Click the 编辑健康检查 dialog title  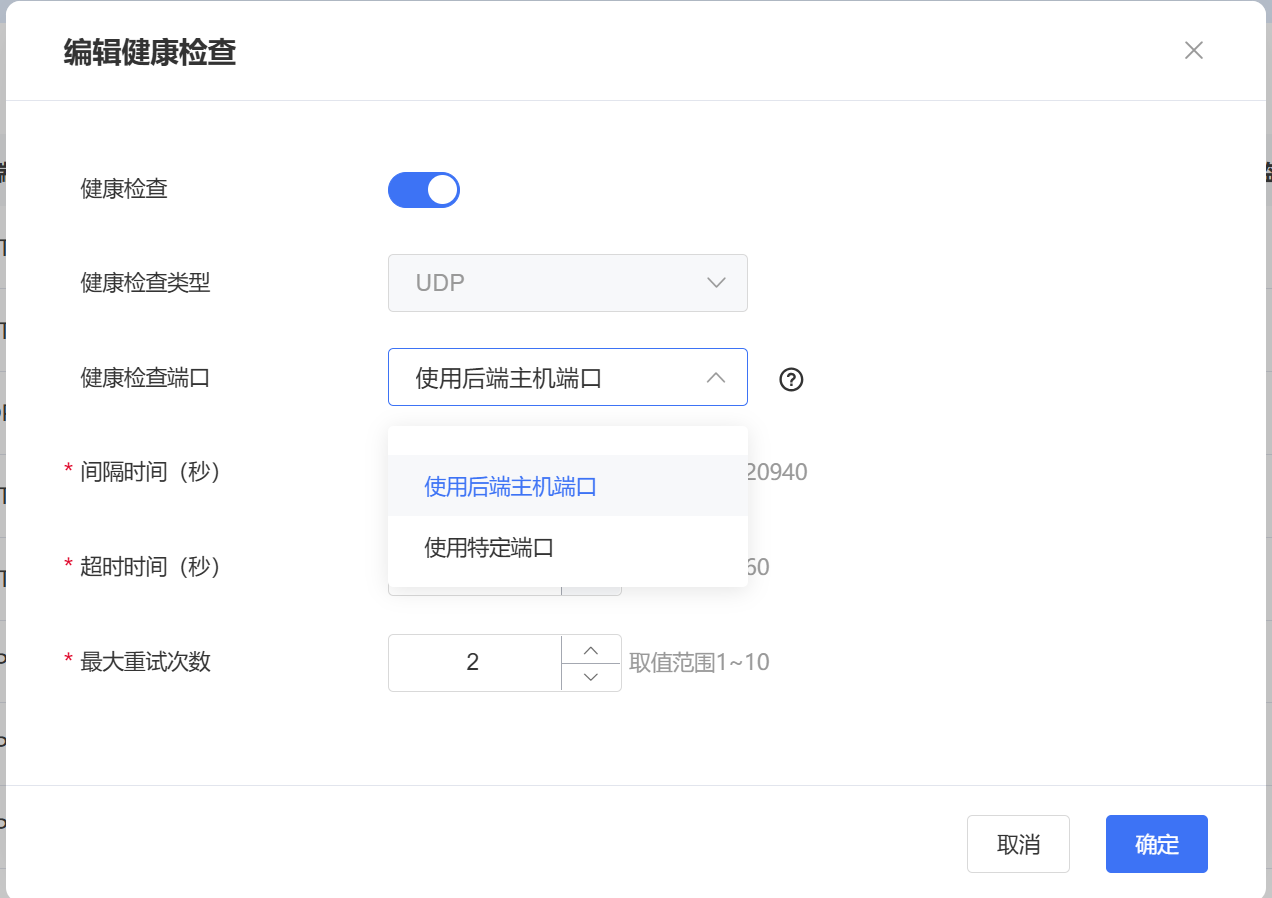[x=150, y=52]
